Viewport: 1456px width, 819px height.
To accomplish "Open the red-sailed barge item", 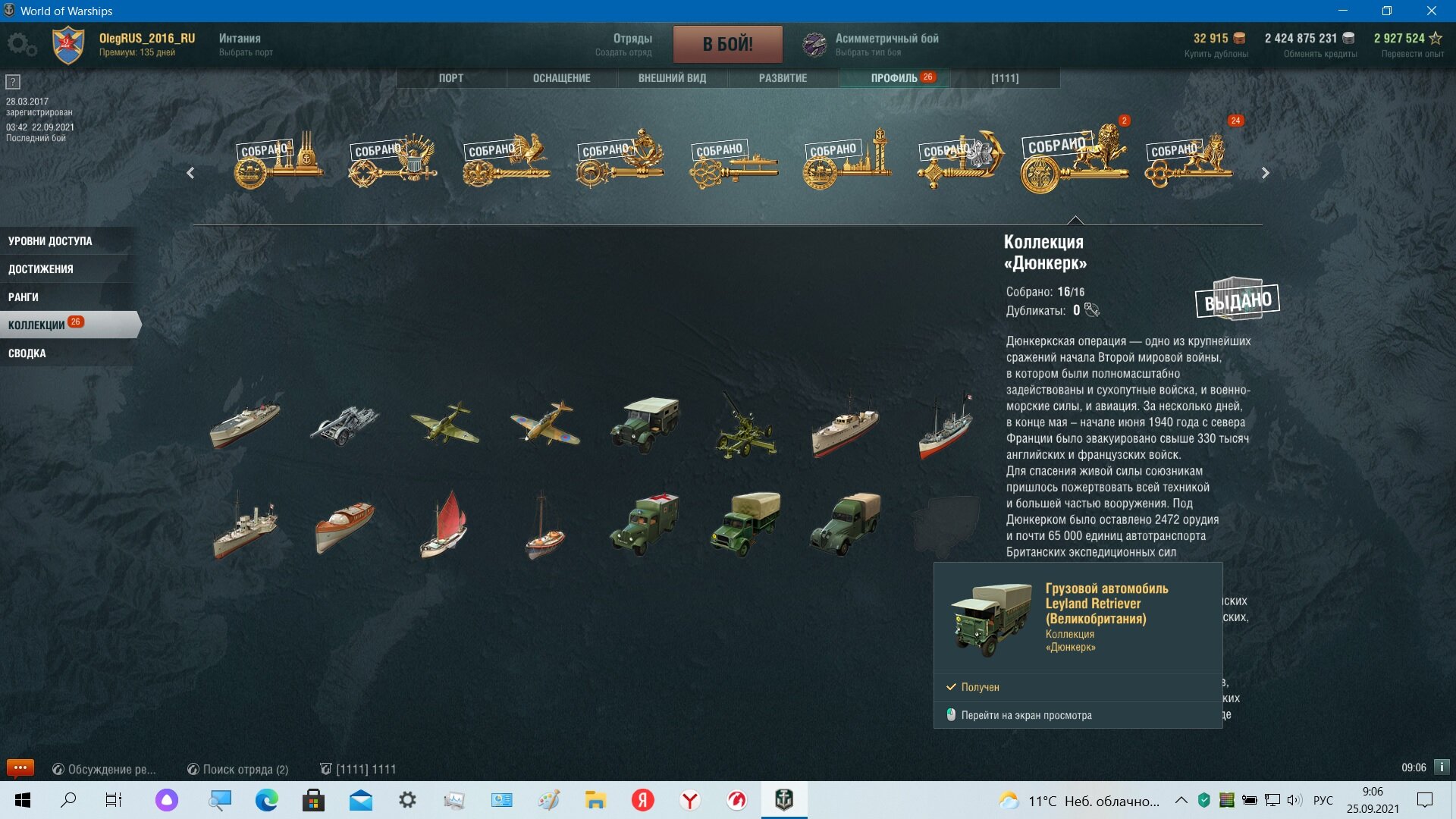I will tap(444, 524).
